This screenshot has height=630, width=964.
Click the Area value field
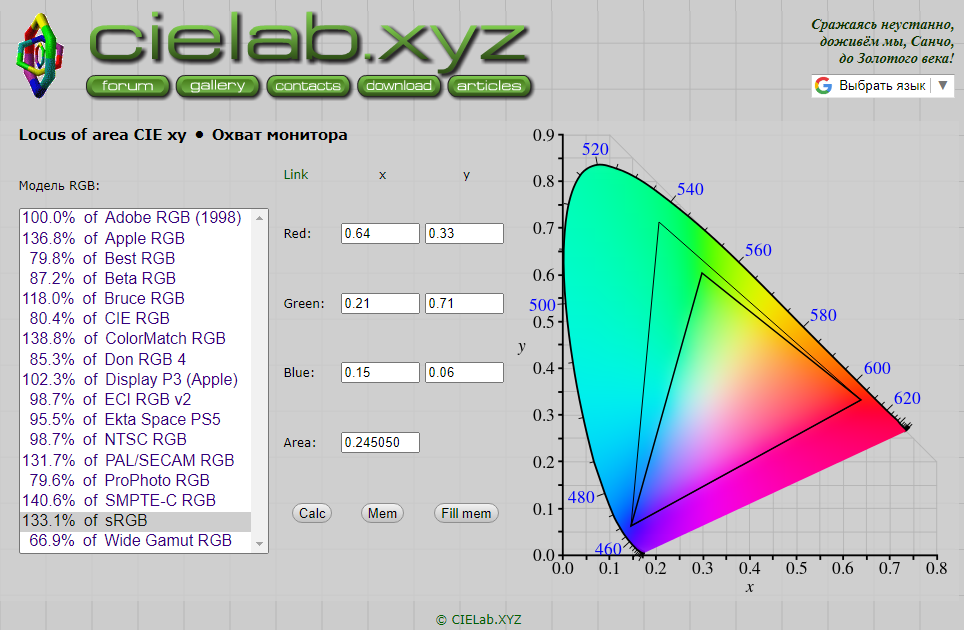(x=379, y=442)
